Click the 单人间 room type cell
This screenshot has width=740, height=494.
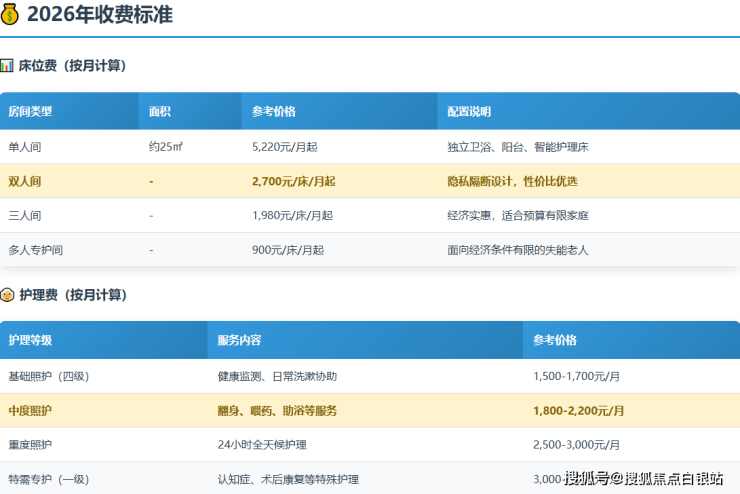pos(25,147)
